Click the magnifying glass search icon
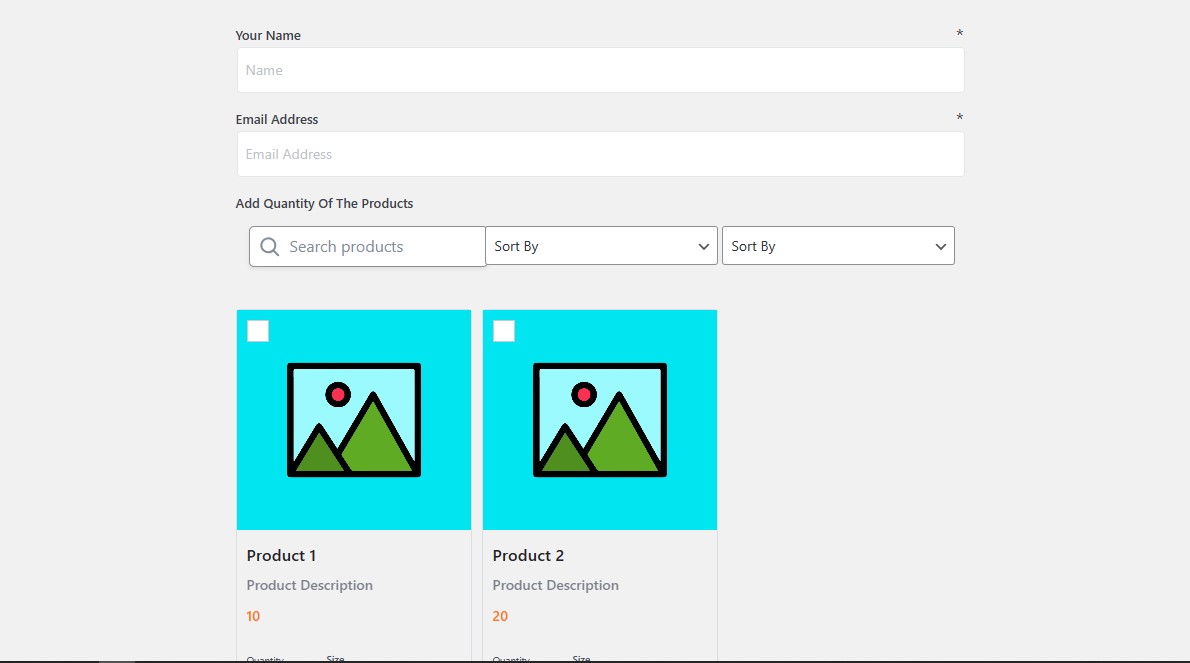 click(x=268, y=246)
